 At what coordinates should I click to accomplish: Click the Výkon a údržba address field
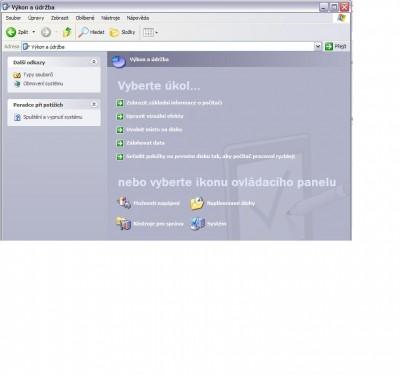click(x=168, y=47)
